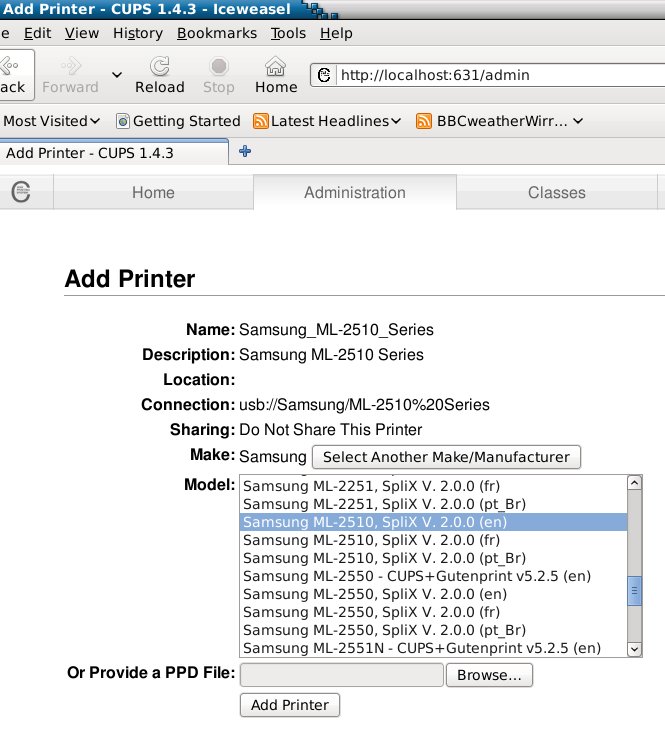This screenshot has height=731, width=665.
Task: Open the View menu
Action: click(82, 33)
